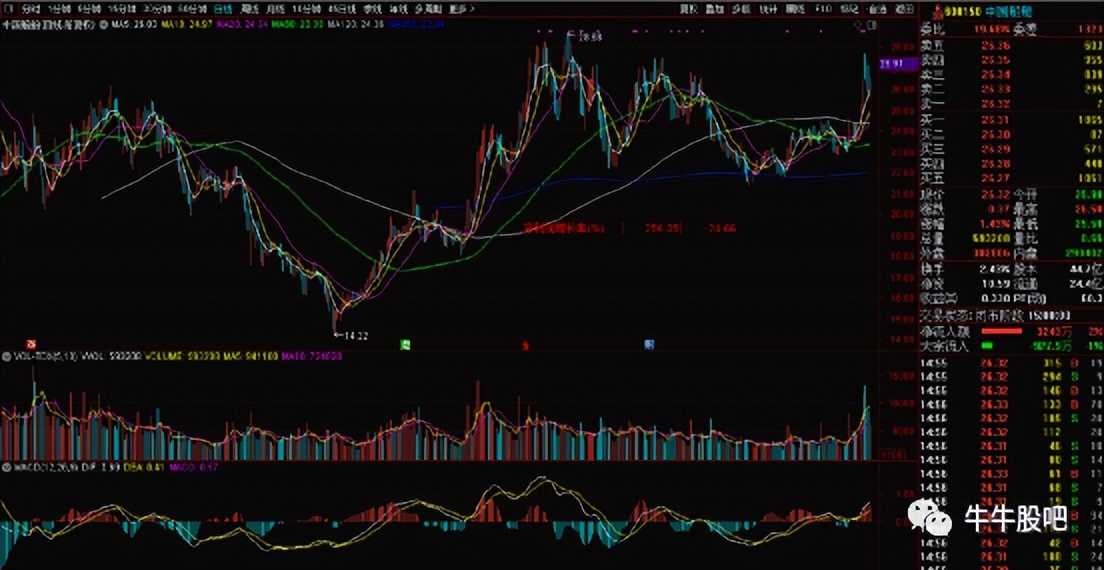Click the 14.22 low price marker
Screen dimensions: 1104x570
coord(351,336)
